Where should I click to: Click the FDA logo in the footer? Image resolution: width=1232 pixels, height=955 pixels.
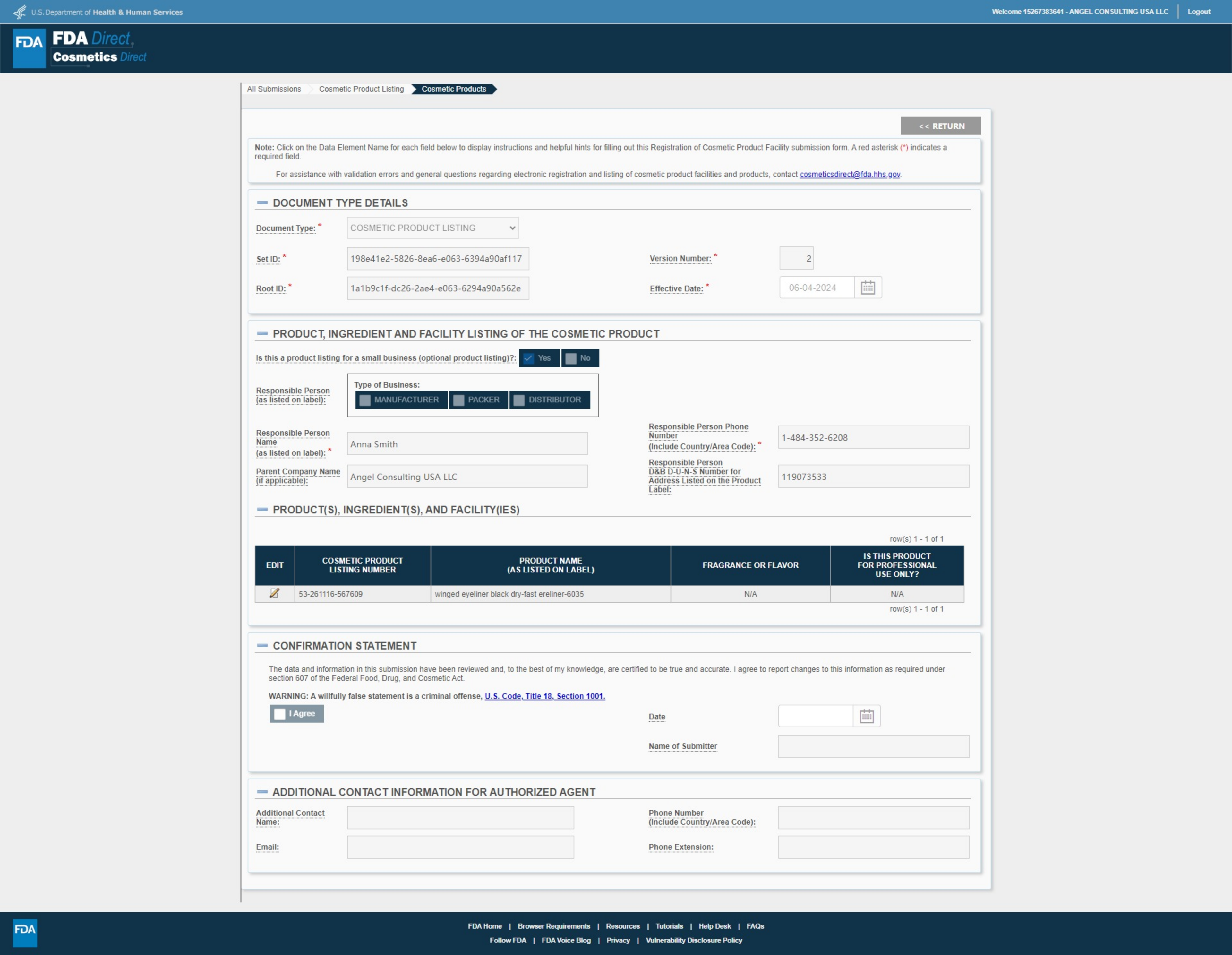25,933
